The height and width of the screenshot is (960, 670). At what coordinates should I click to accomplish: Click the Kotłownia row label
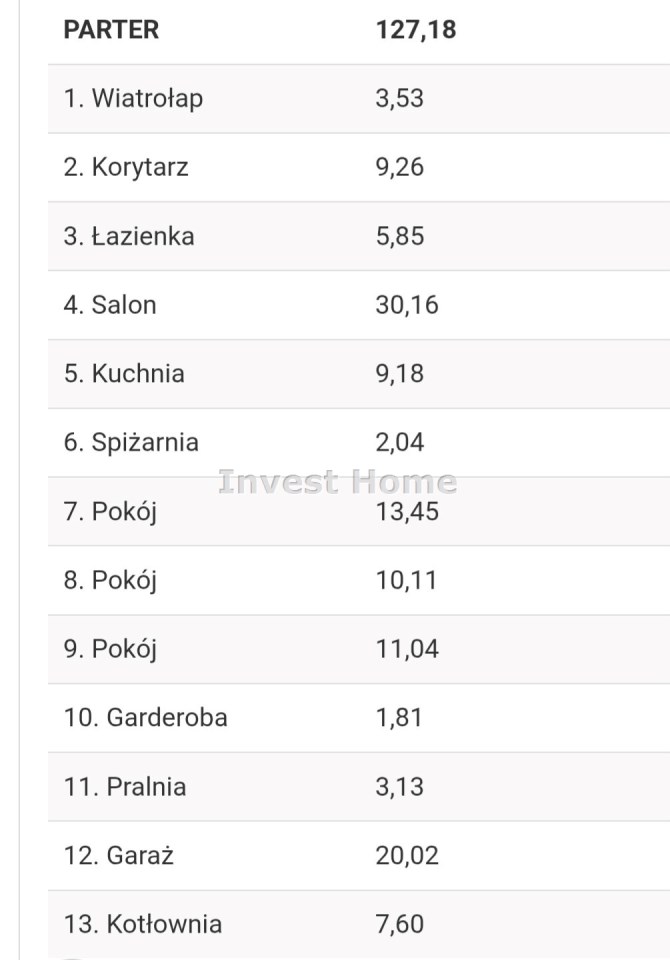[142, 924]
